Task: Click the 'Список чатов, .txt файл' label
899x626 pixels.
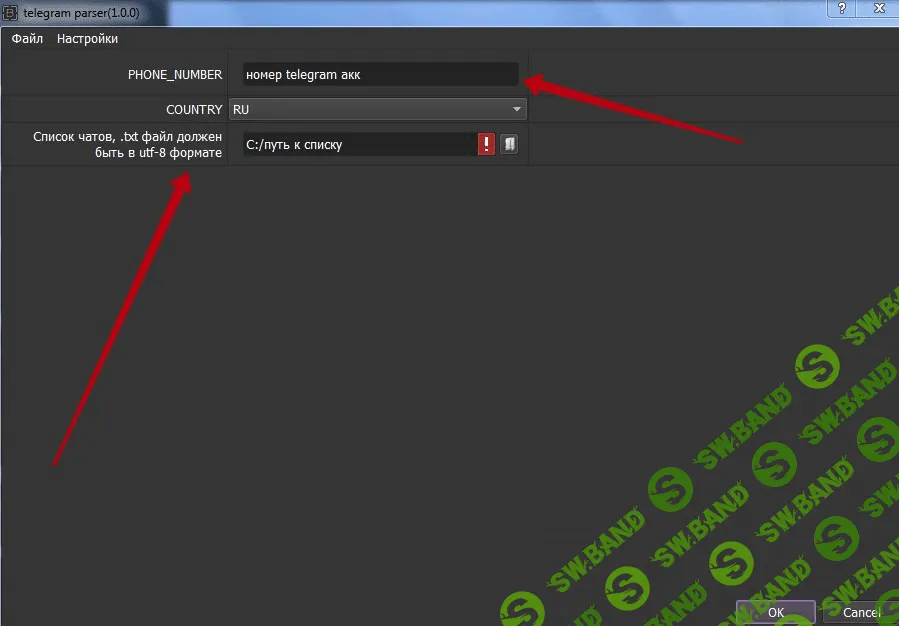Action: click(127, 145)
